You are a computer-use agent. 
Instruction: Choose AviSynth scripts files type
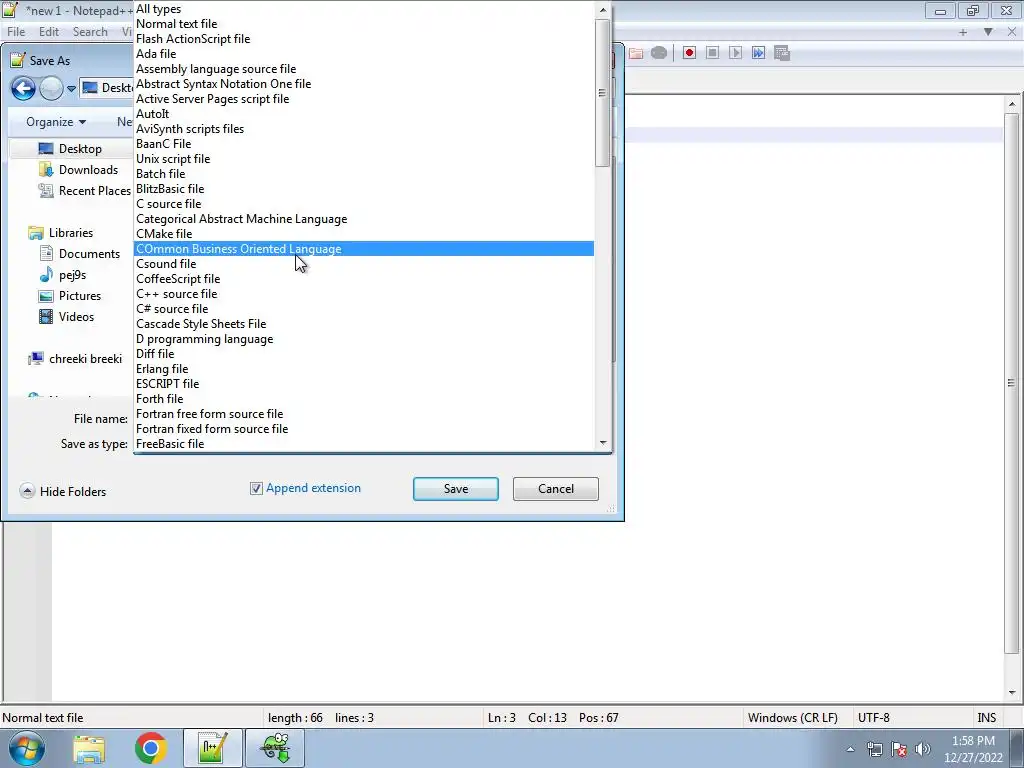pos(364,129)
